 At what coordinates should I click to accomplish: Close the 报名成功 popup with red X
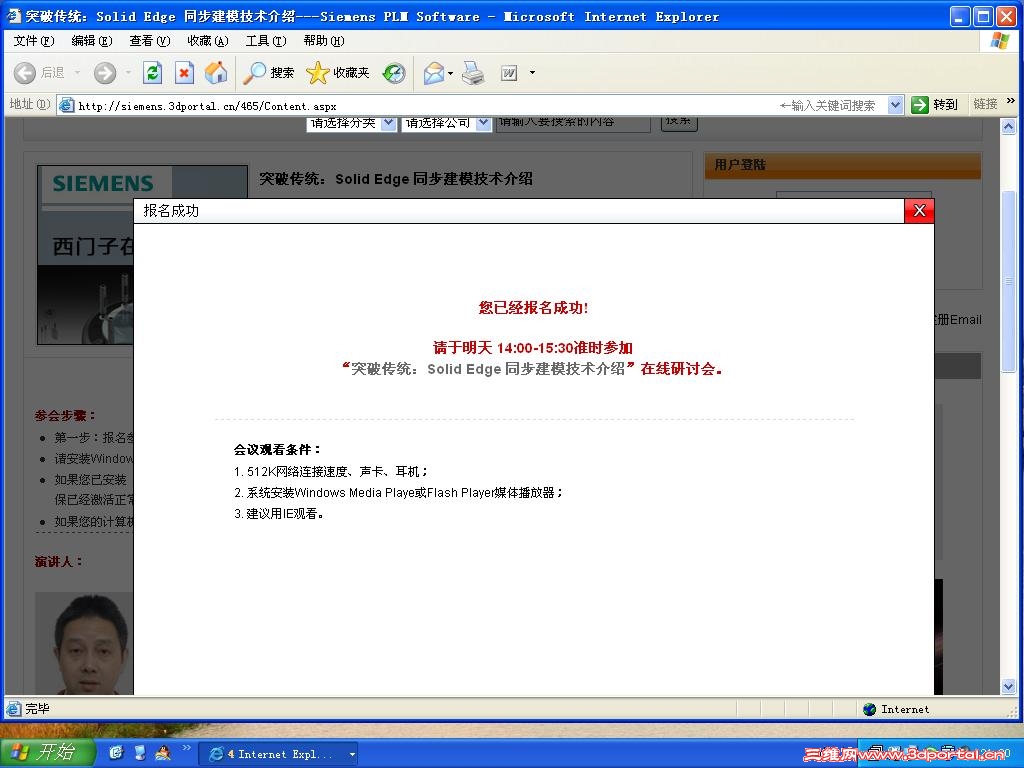pyautogui.click(x=920, y=210)
